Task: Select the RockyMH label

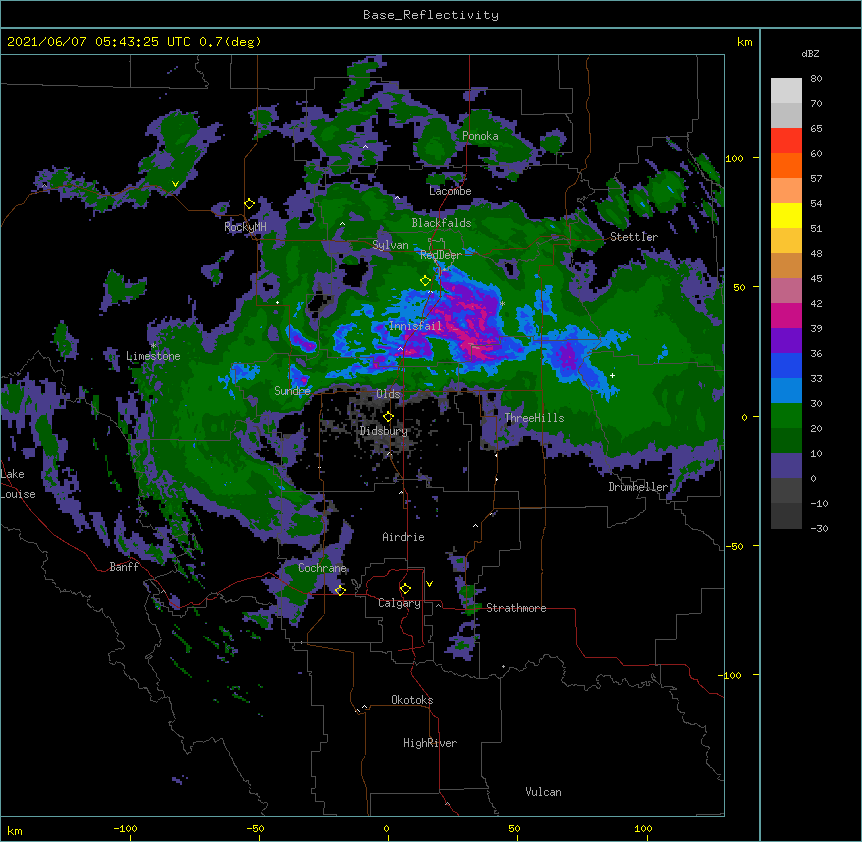Action: click(x=245, y=227)
